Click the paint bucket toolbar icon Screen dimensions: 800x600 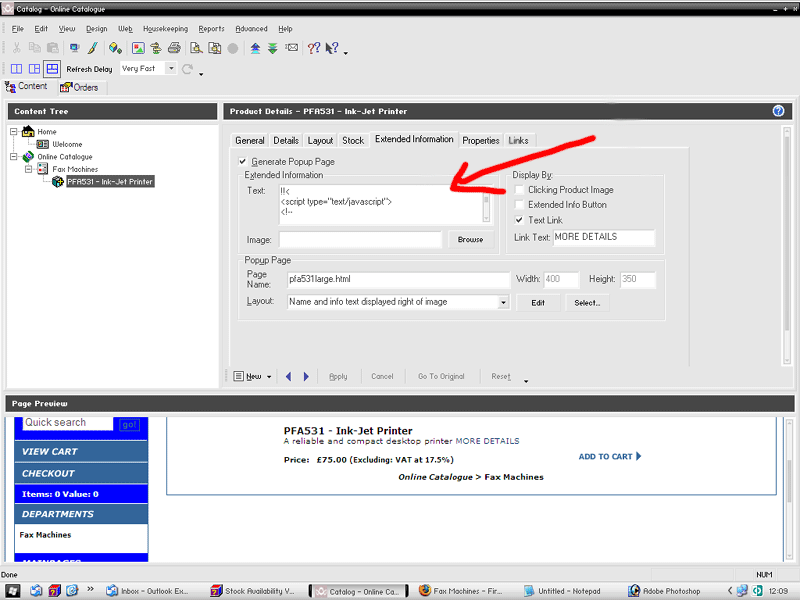[x=116, y=48]
